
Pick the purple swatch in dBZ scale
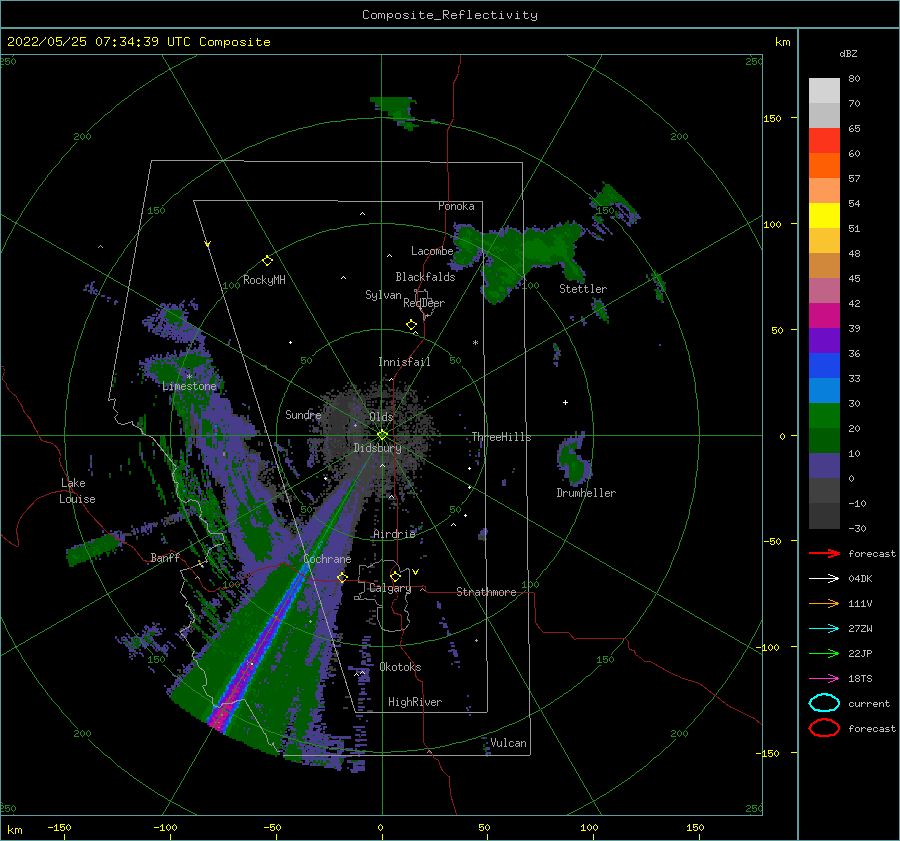(824, 341)
